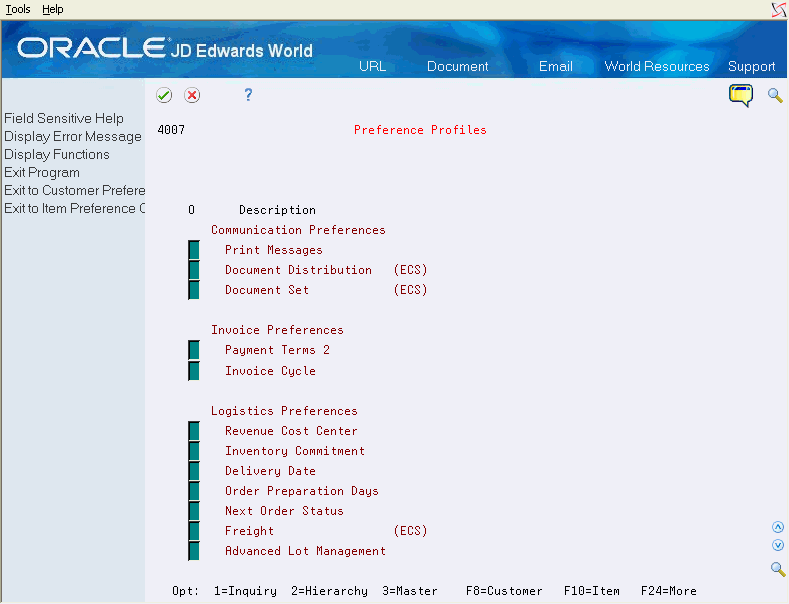The image size is (789, 604).
Task: Click the Document Set text
Action: tap(267, 290)
